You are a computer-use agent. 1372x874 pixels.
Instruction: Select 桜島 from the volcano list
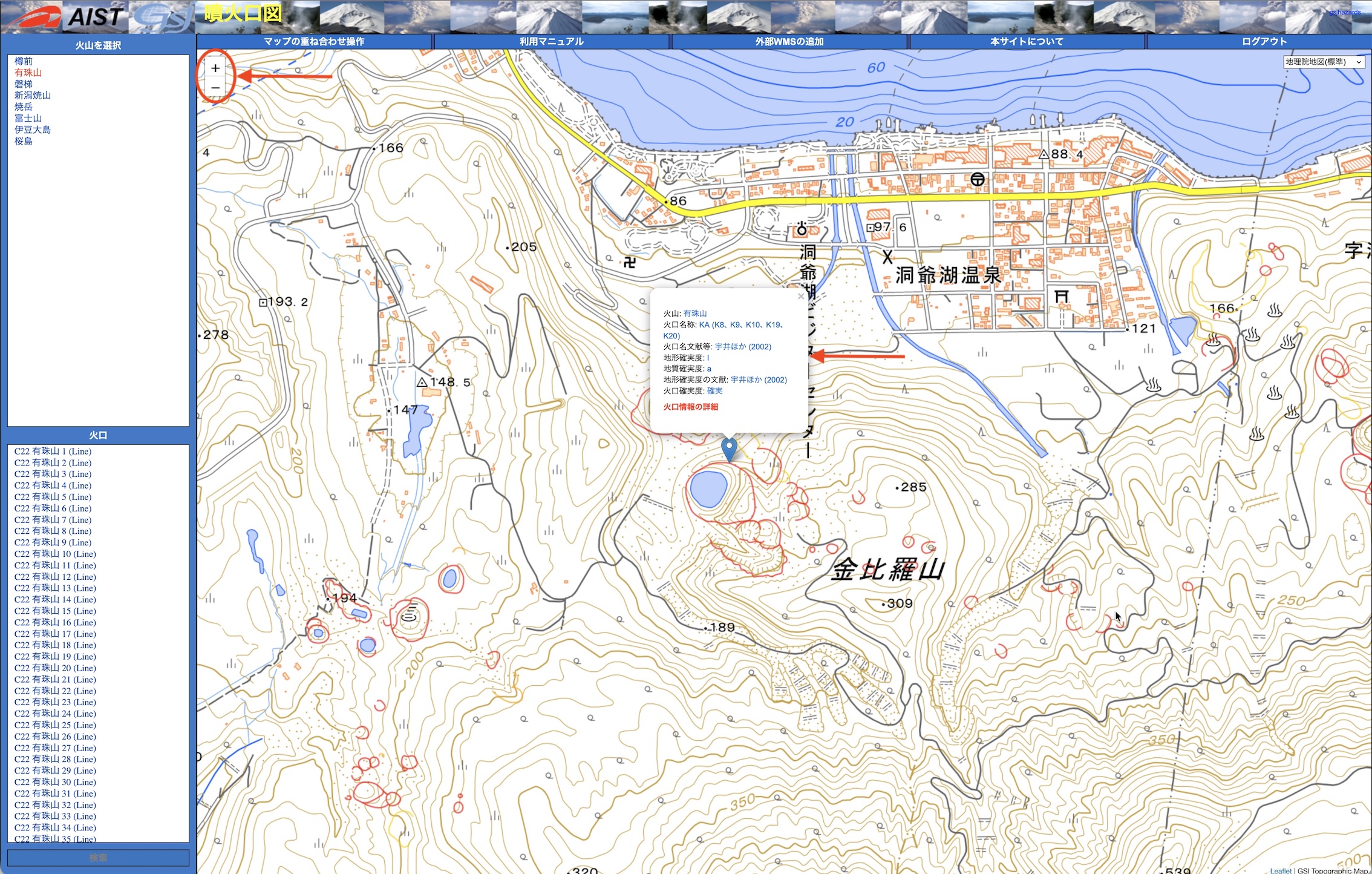tap(24, 141)
